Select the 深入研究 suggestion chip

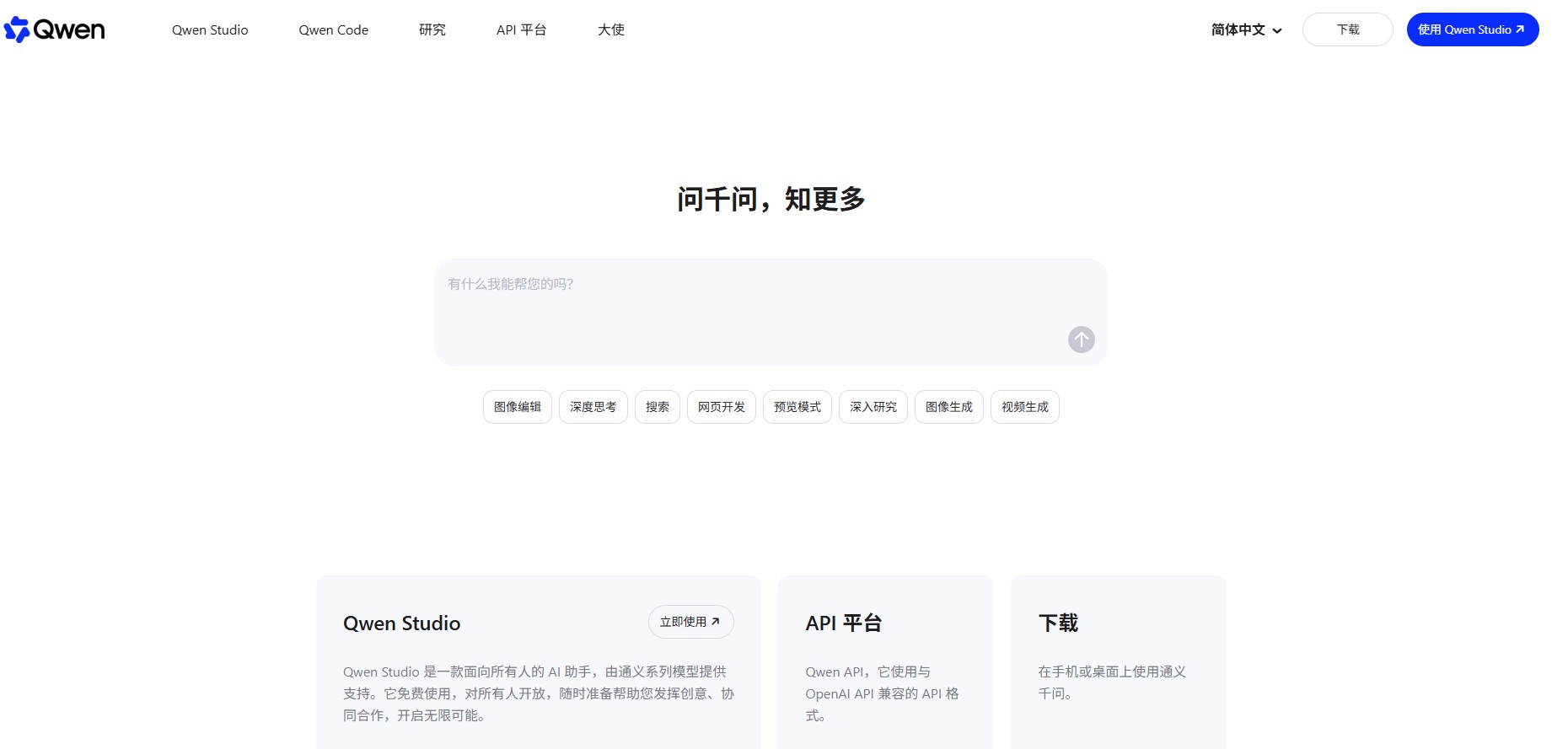pos(873,407)
